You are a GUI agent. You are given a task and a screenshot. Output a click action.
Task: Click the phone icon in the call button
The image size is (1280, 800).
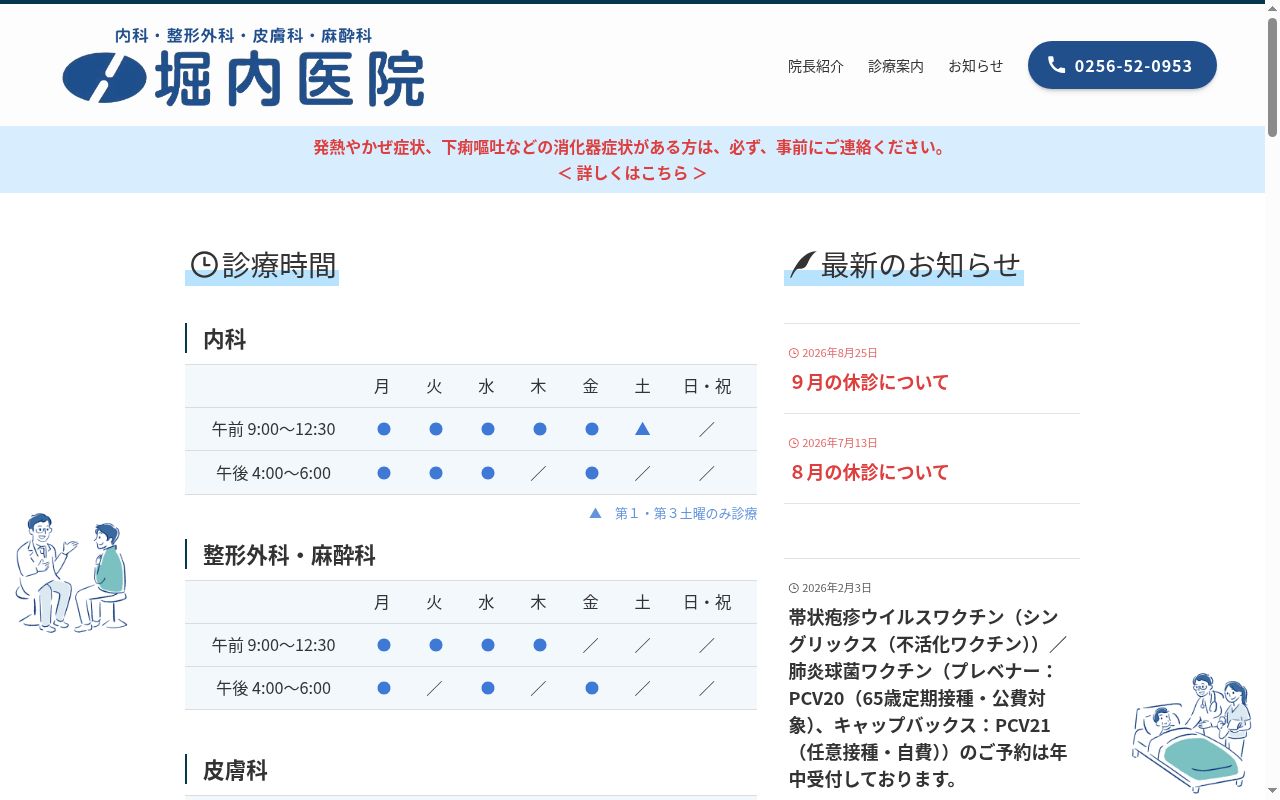1056,65
